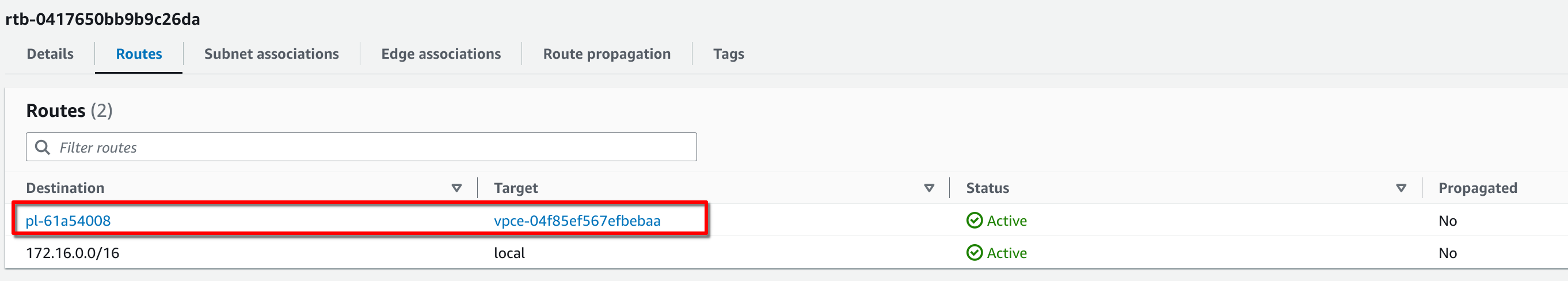The height and width of the screenshot is (281, 1568).
Task: Sort by Destination column arrow
Action: (x=456, y=188)
